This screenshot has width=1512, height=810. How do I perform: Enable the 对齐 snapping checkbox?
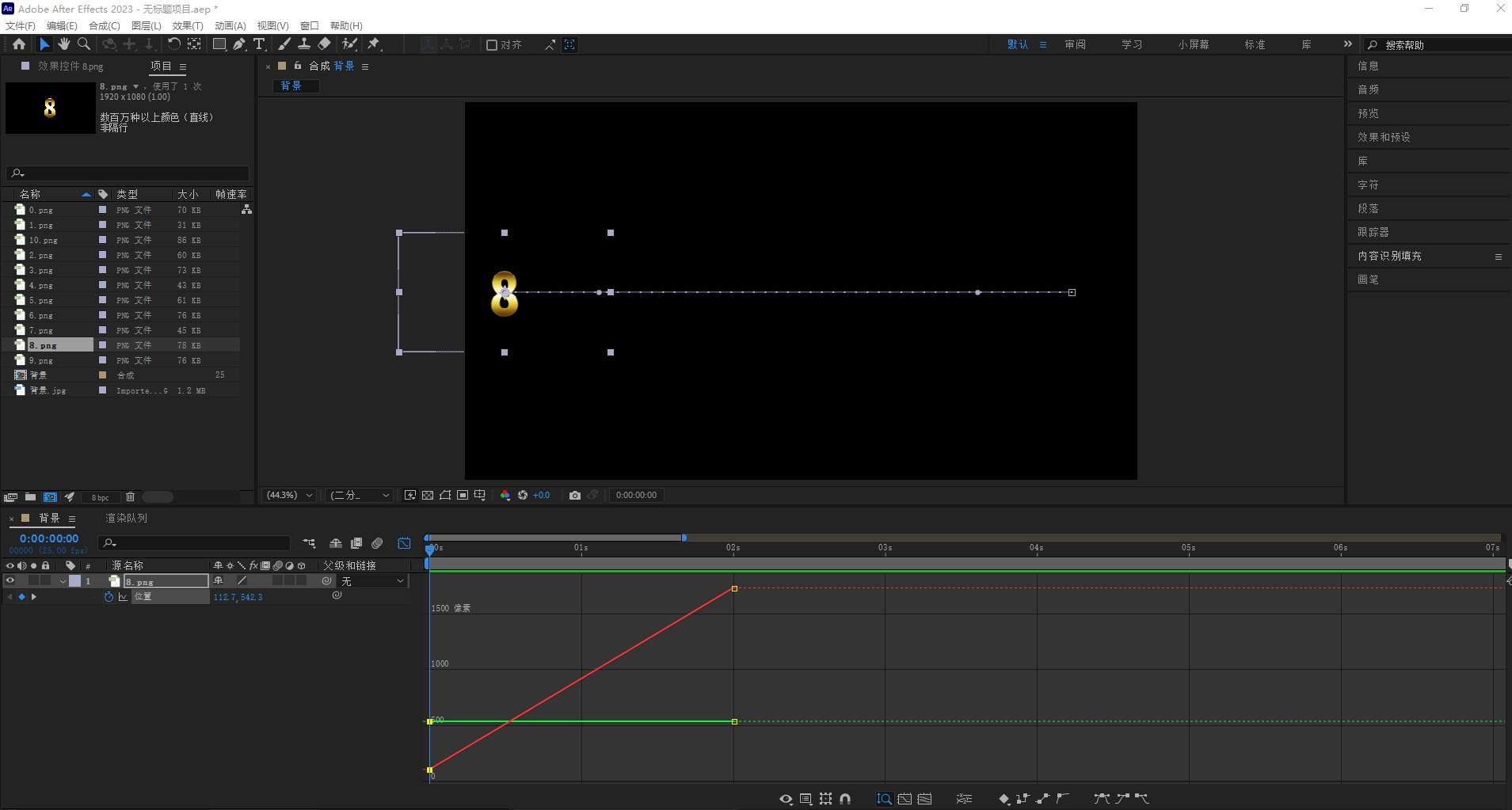coord(492,45)
